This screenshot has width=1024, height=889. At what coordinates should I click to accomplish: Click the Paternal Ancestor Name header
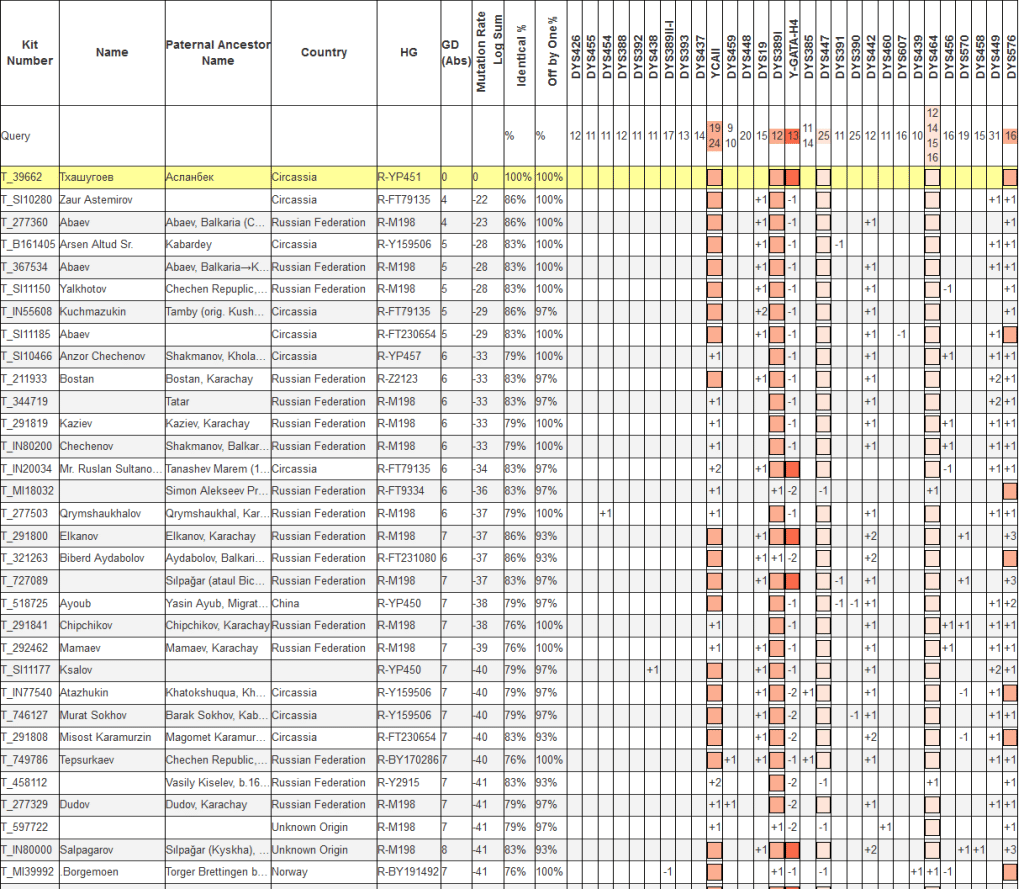click(217, 53)
